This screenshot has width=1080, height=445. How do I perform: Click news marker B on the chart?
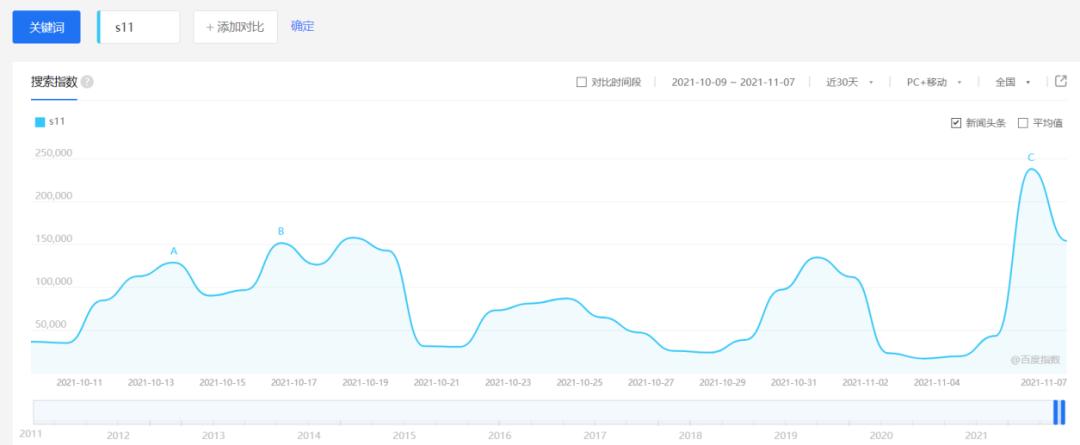click(x=281, y=231)
